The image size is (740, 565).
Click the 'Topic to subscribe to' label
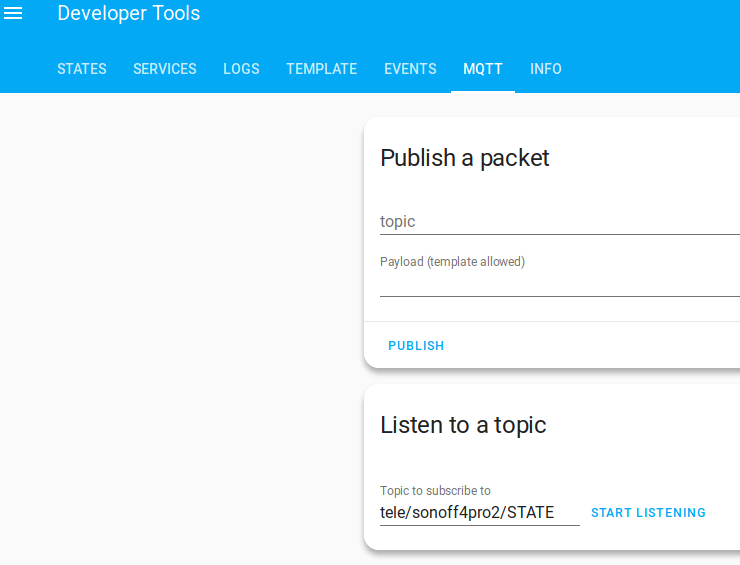tap(435, 491)
